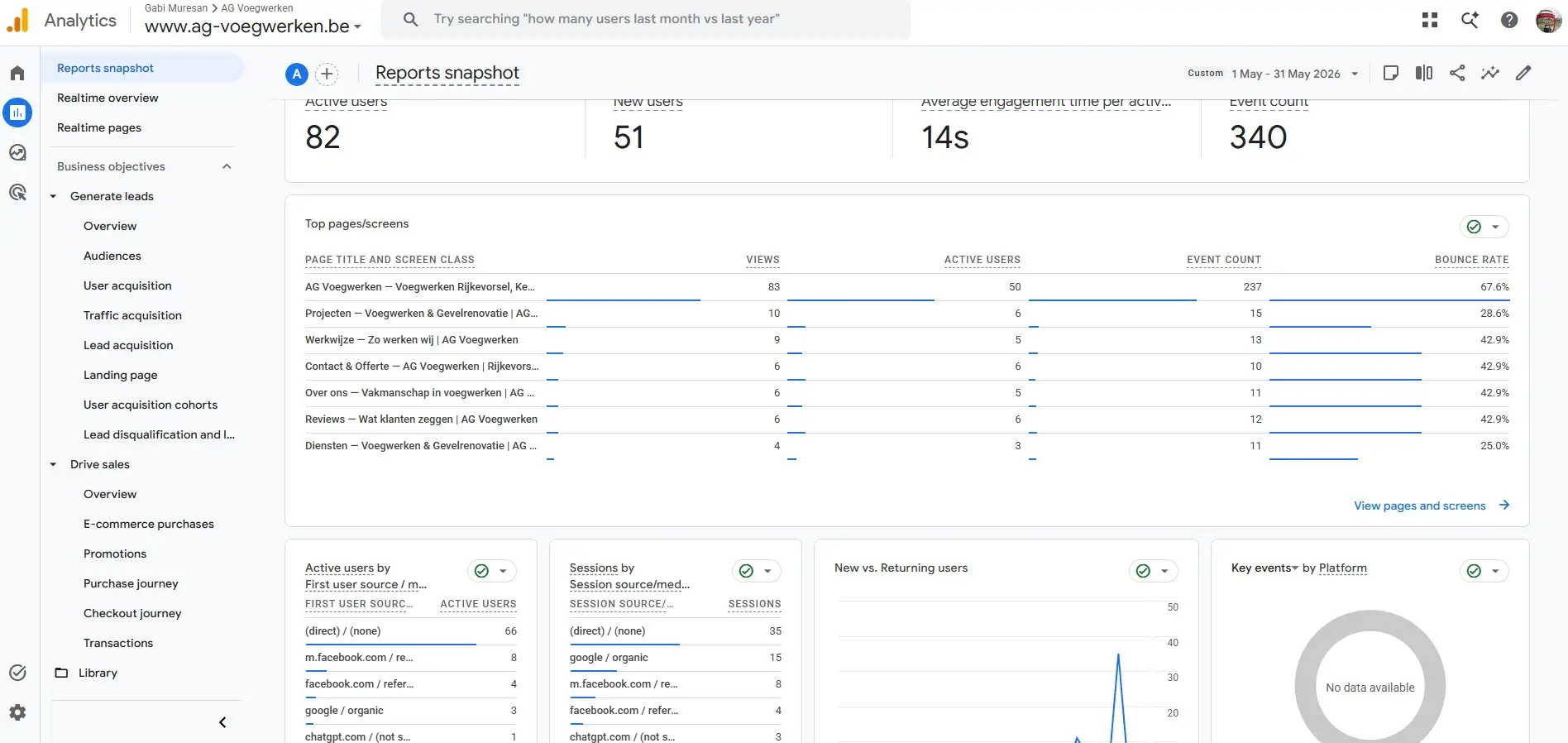Open the Insights trend line icon

(x=1490, y=73)
